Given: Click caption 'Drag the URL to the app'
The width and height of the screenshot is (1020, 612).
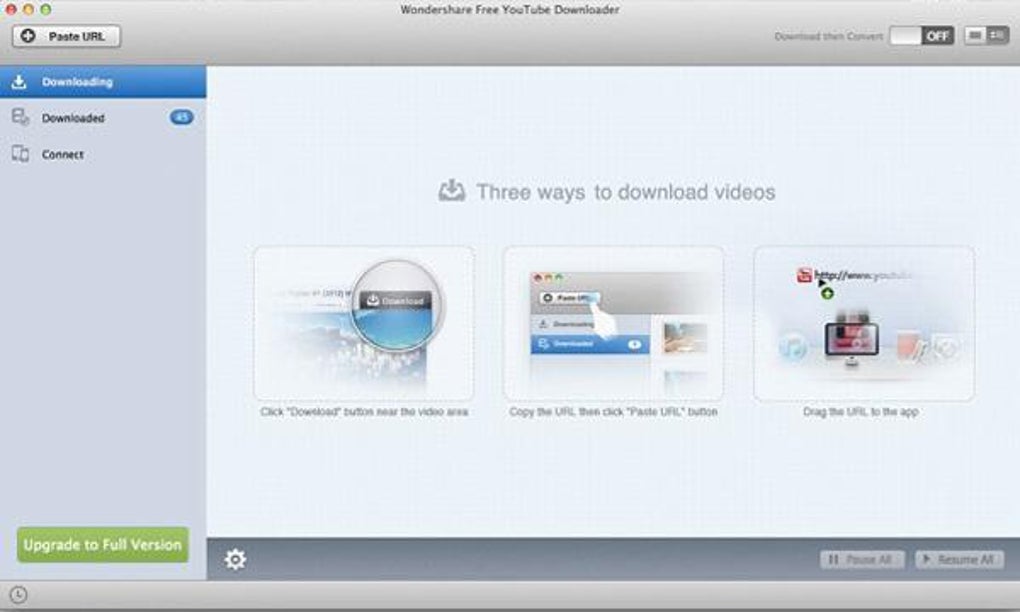Looking at the screenshot, I should 861,412.
